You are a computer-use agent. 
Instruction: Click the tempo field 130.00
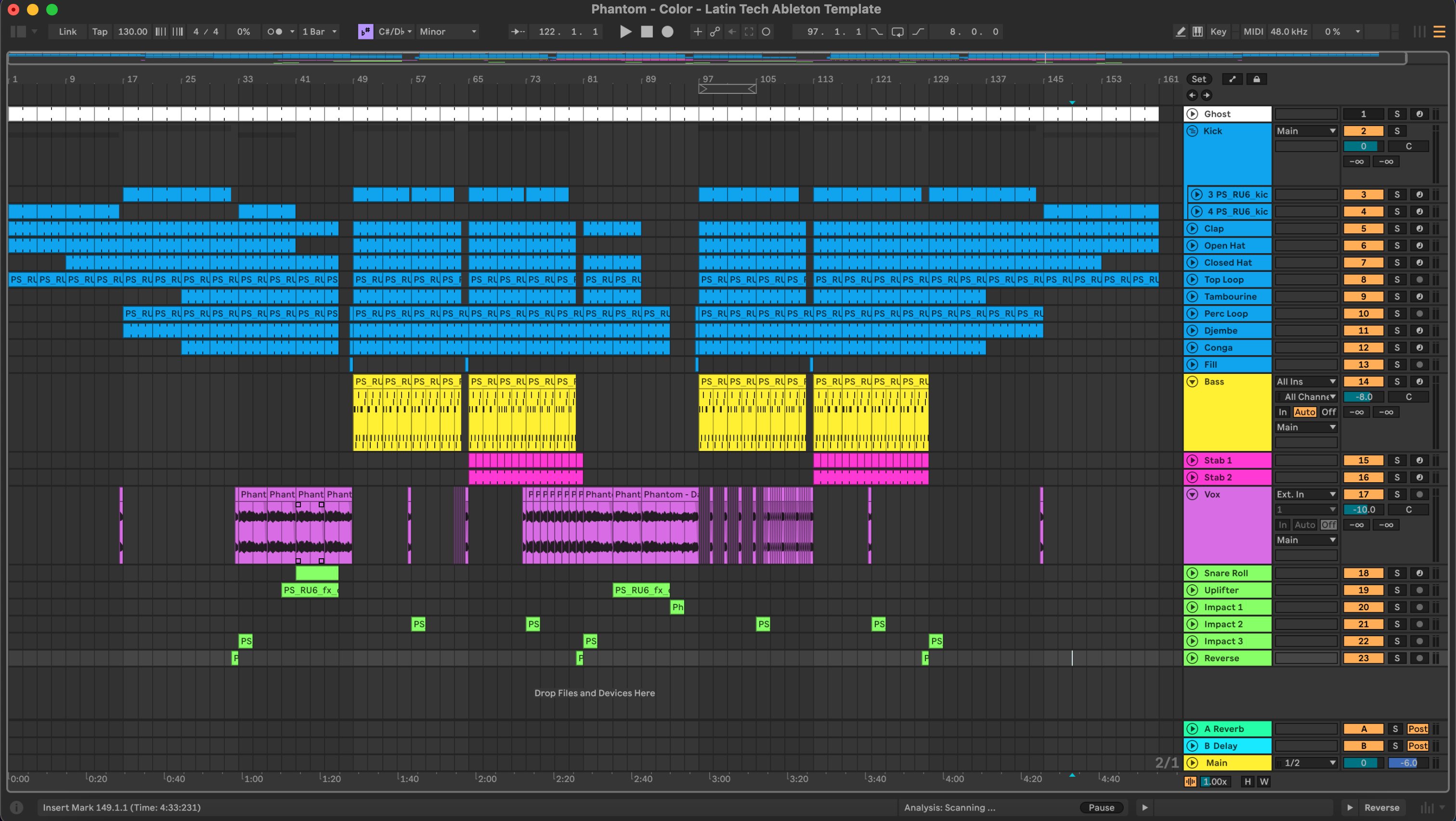[132, 32]
